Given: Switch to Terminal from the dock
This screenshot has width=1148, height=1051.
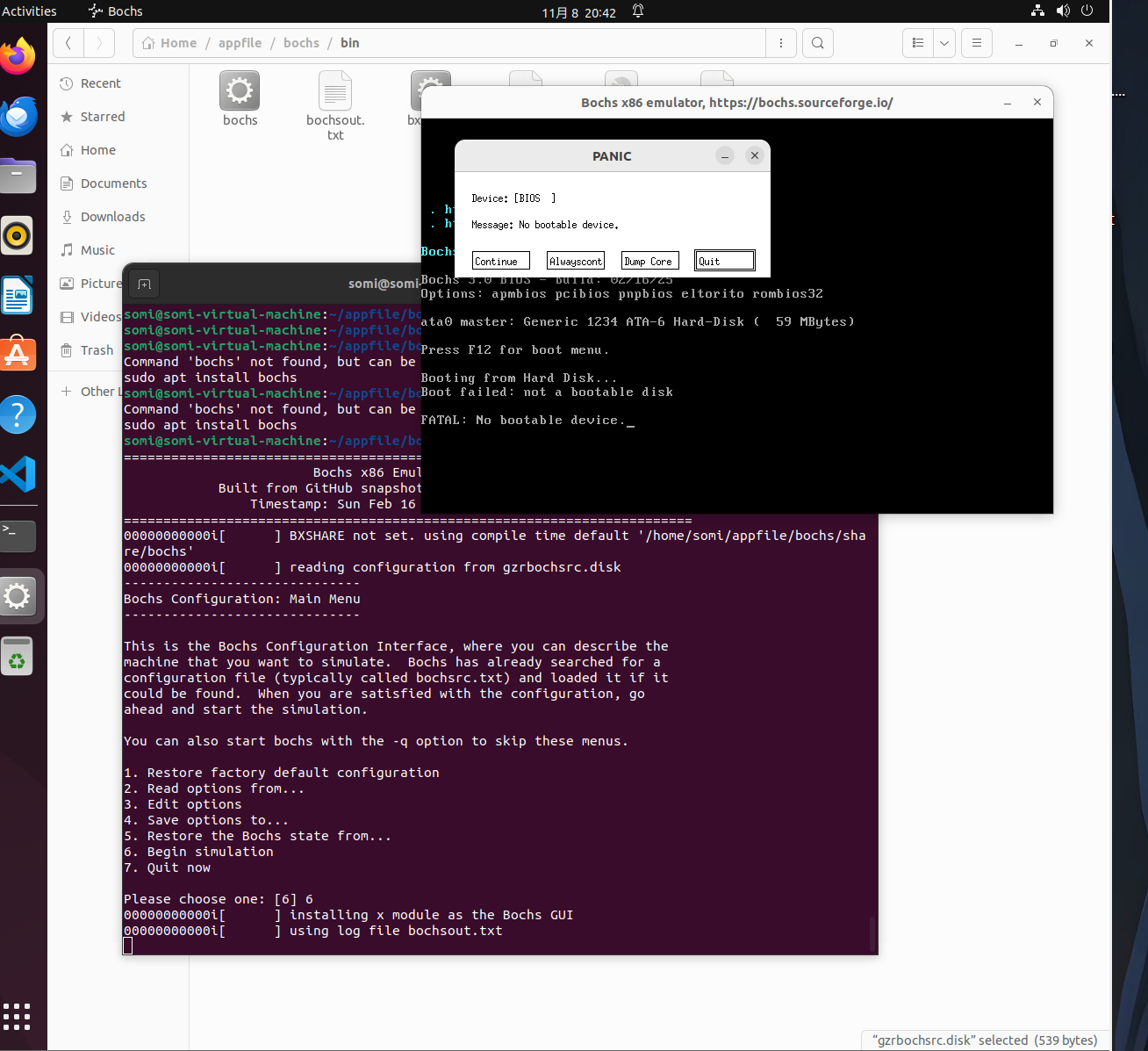Looking at the screenshot, I should point(18,536).
